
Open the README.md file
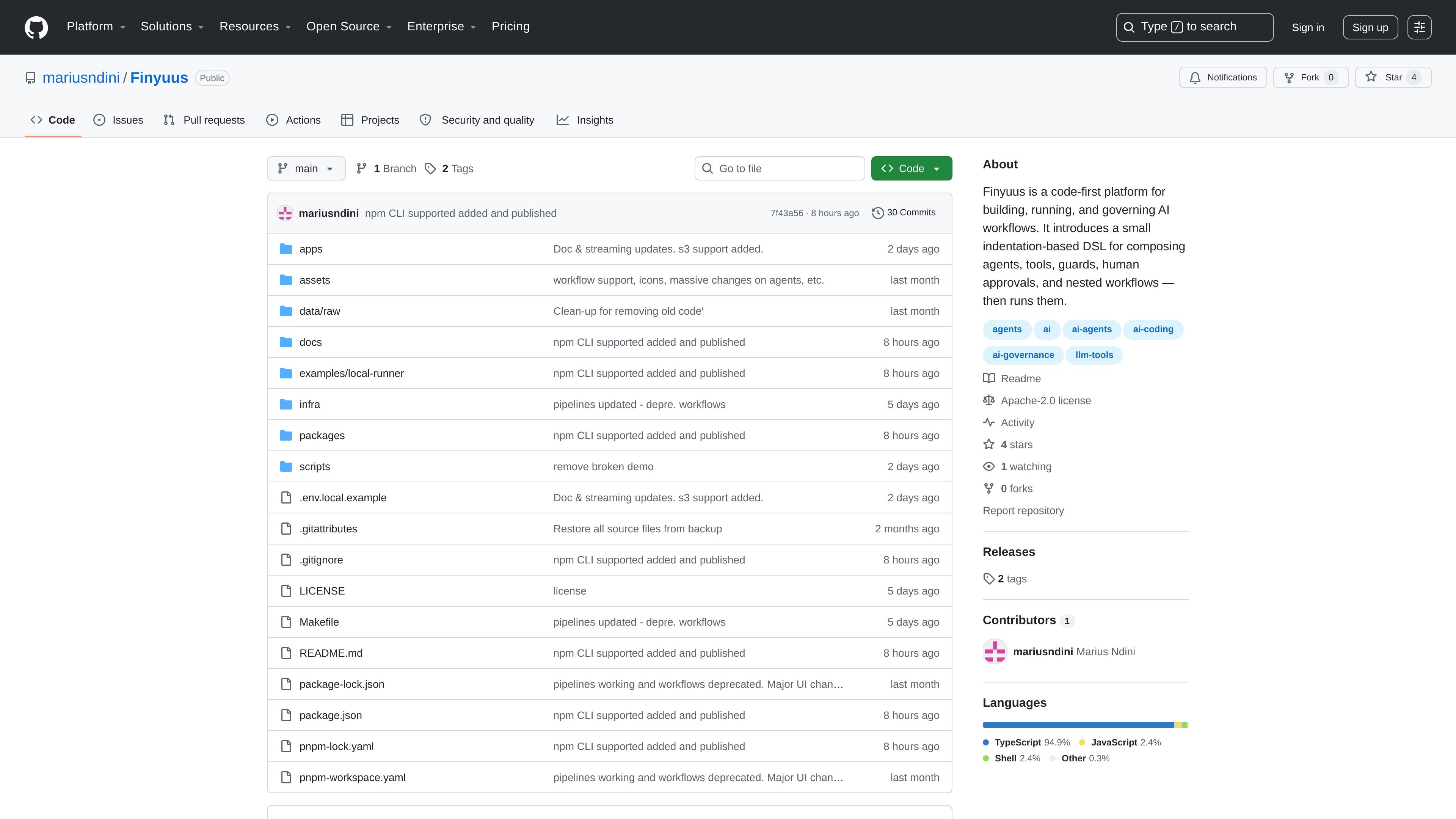[331, 653]
